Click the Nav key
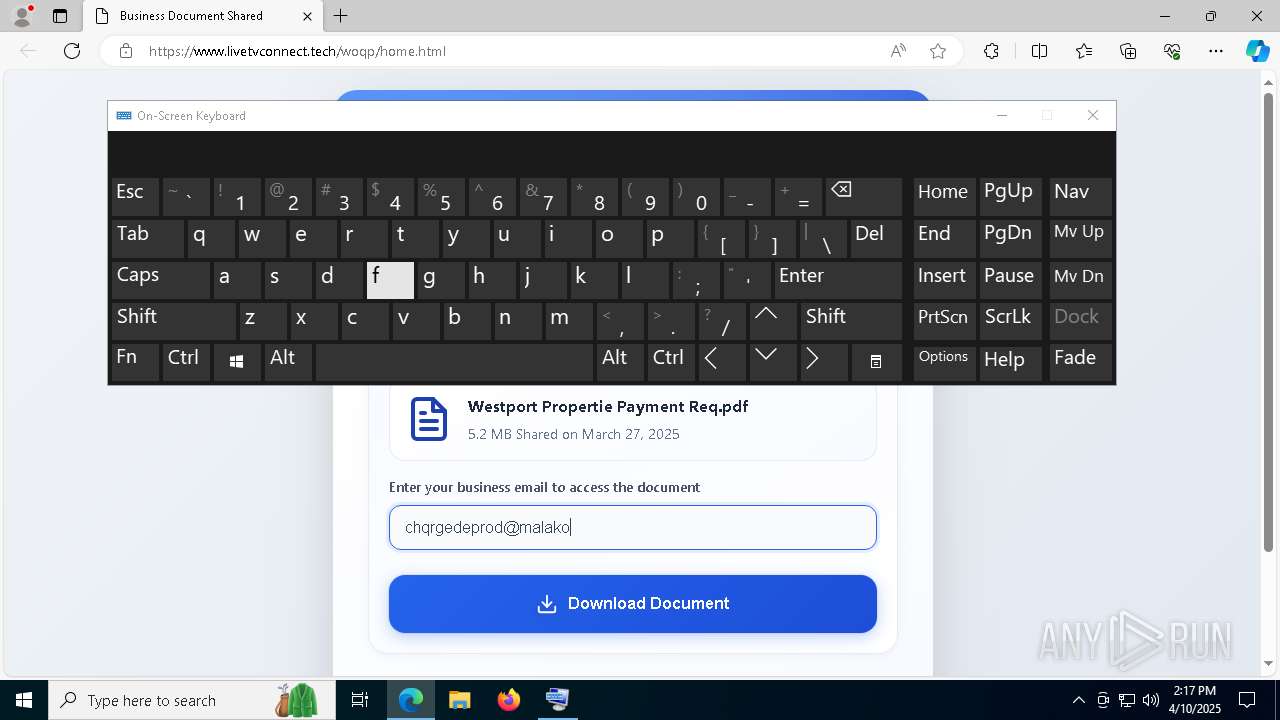1280x720 pixels. pos(1080,197)
